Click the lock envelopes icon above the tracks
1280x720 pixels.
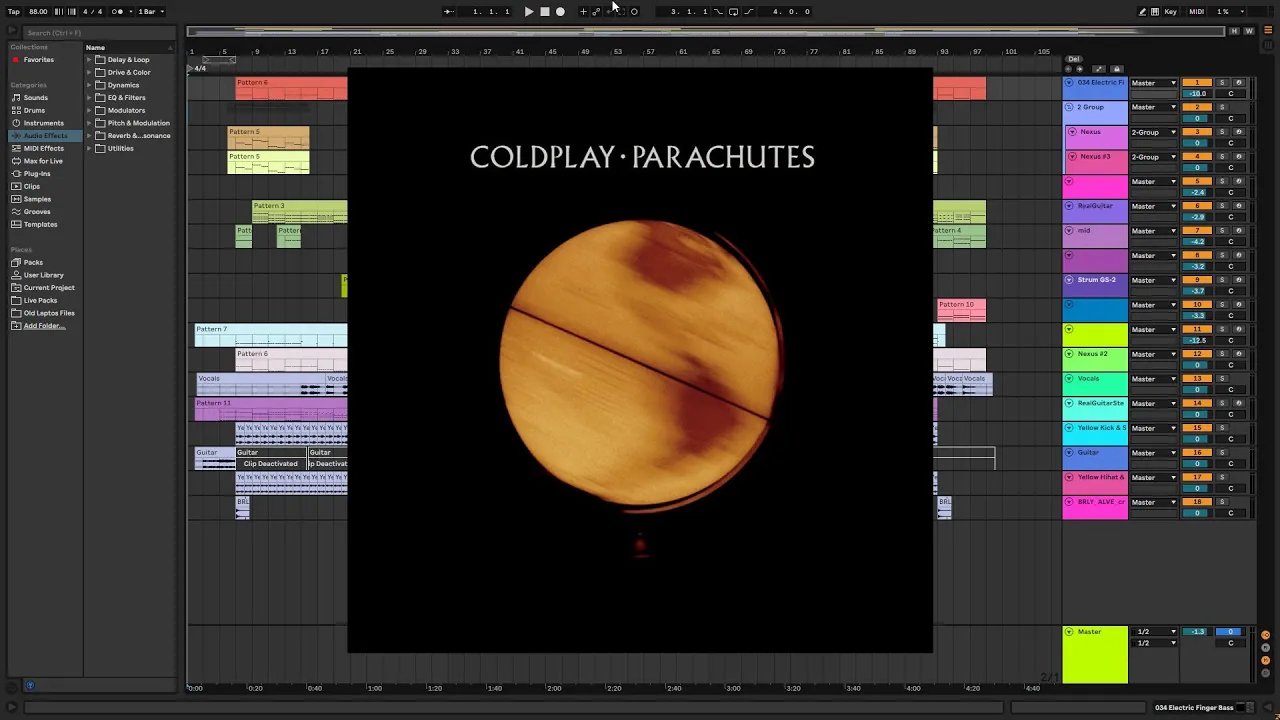(x=1117, y=69)
